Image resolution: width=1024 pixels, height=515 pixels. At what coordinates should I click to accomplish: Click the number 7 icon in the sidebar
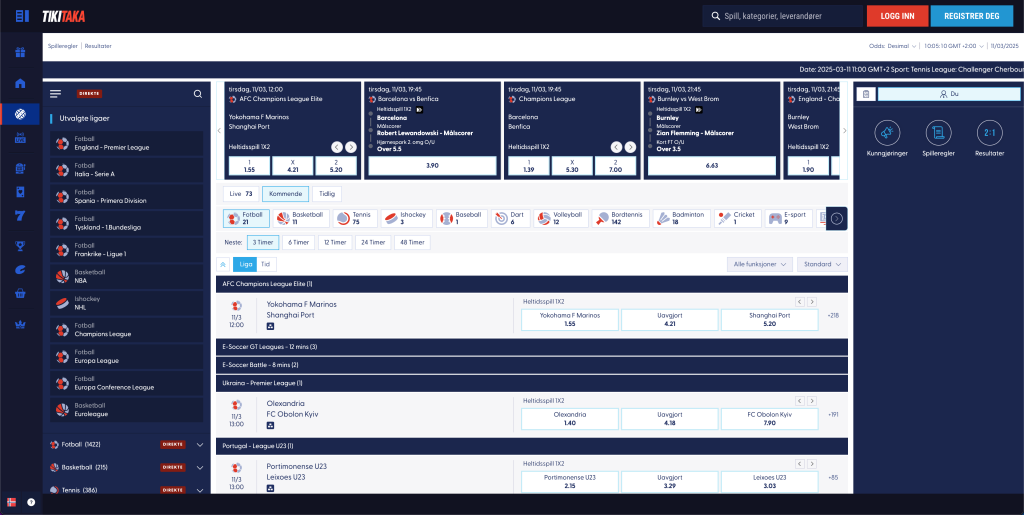[20, 215]
